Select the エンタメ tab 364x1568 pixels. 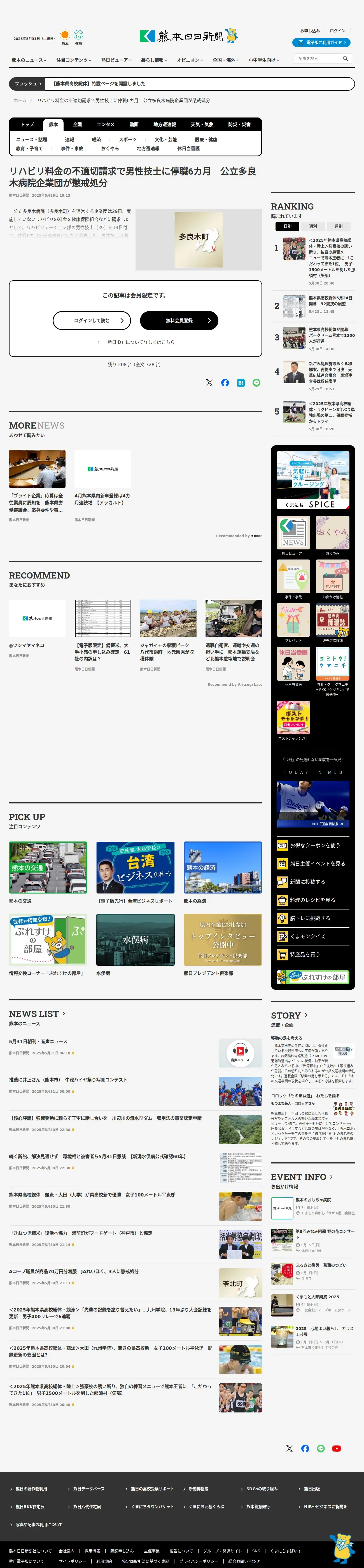[106, 124]
